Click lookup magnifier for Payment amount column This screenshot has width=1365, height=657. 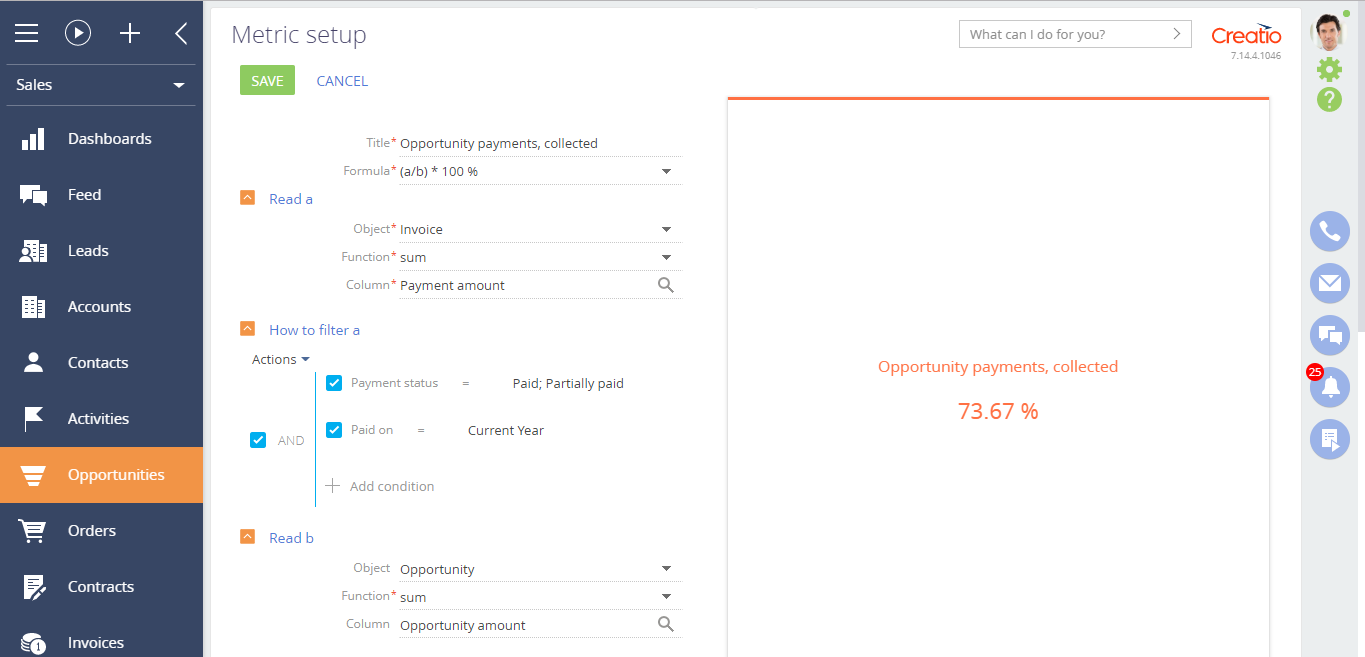tap(666, 285)
